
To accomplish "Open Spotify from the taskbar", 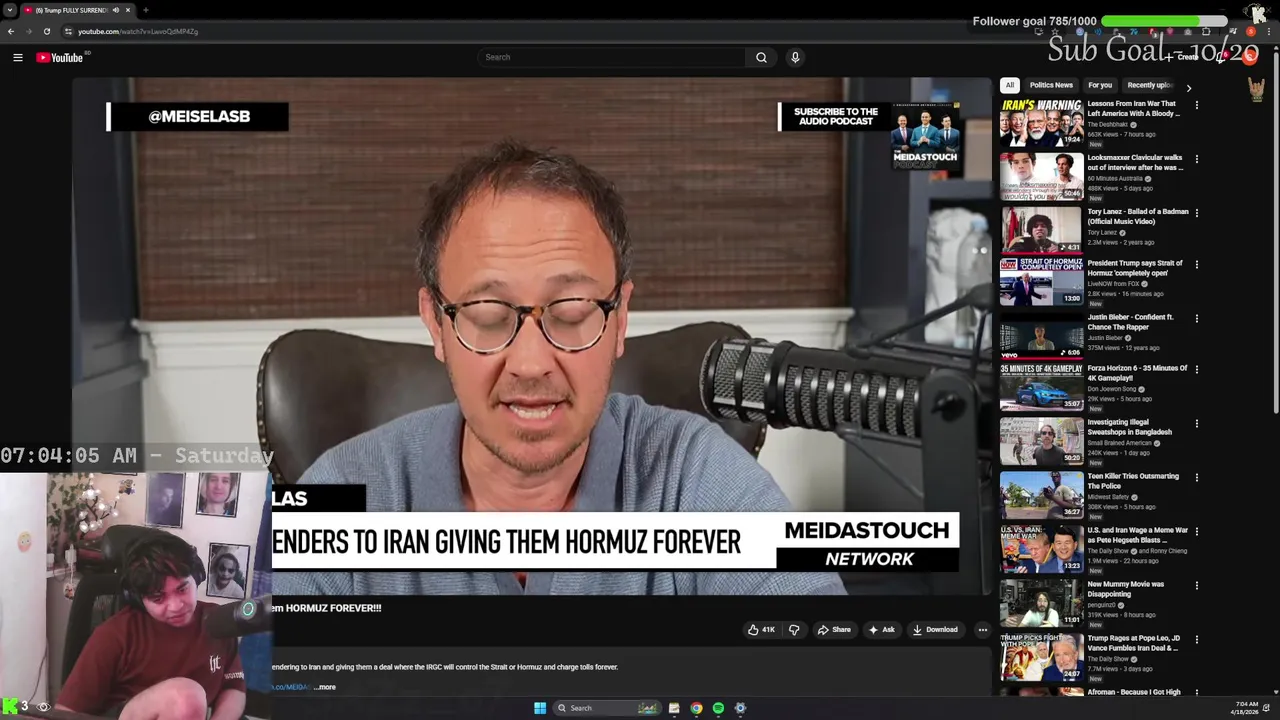I will tap(718, 708).
